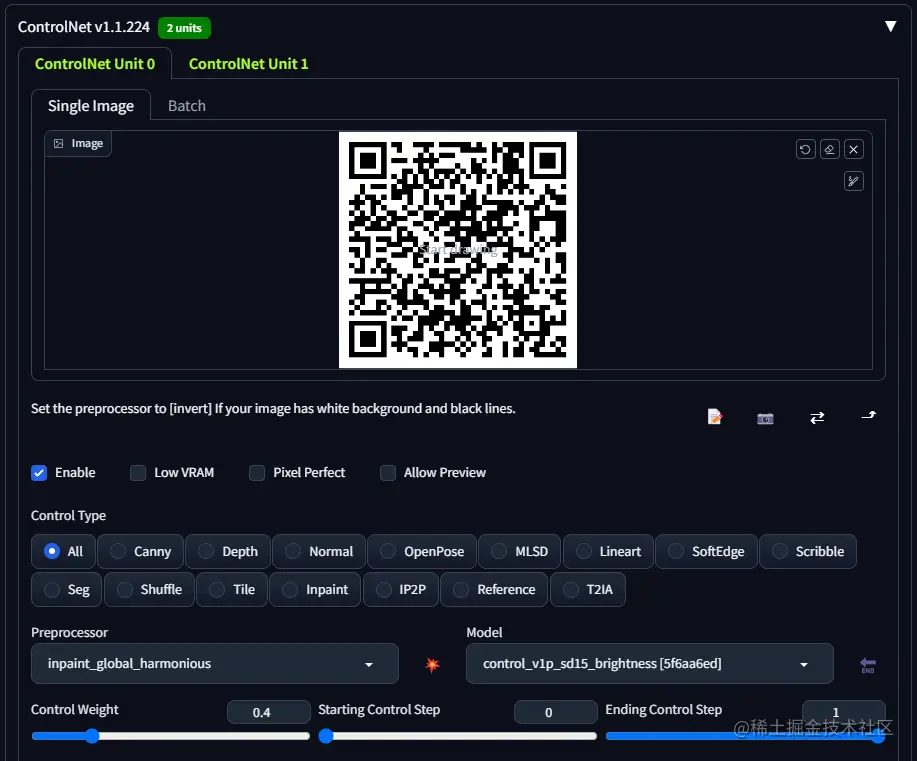
Task: Select the OpenPose control type
Action: (421, 551)
